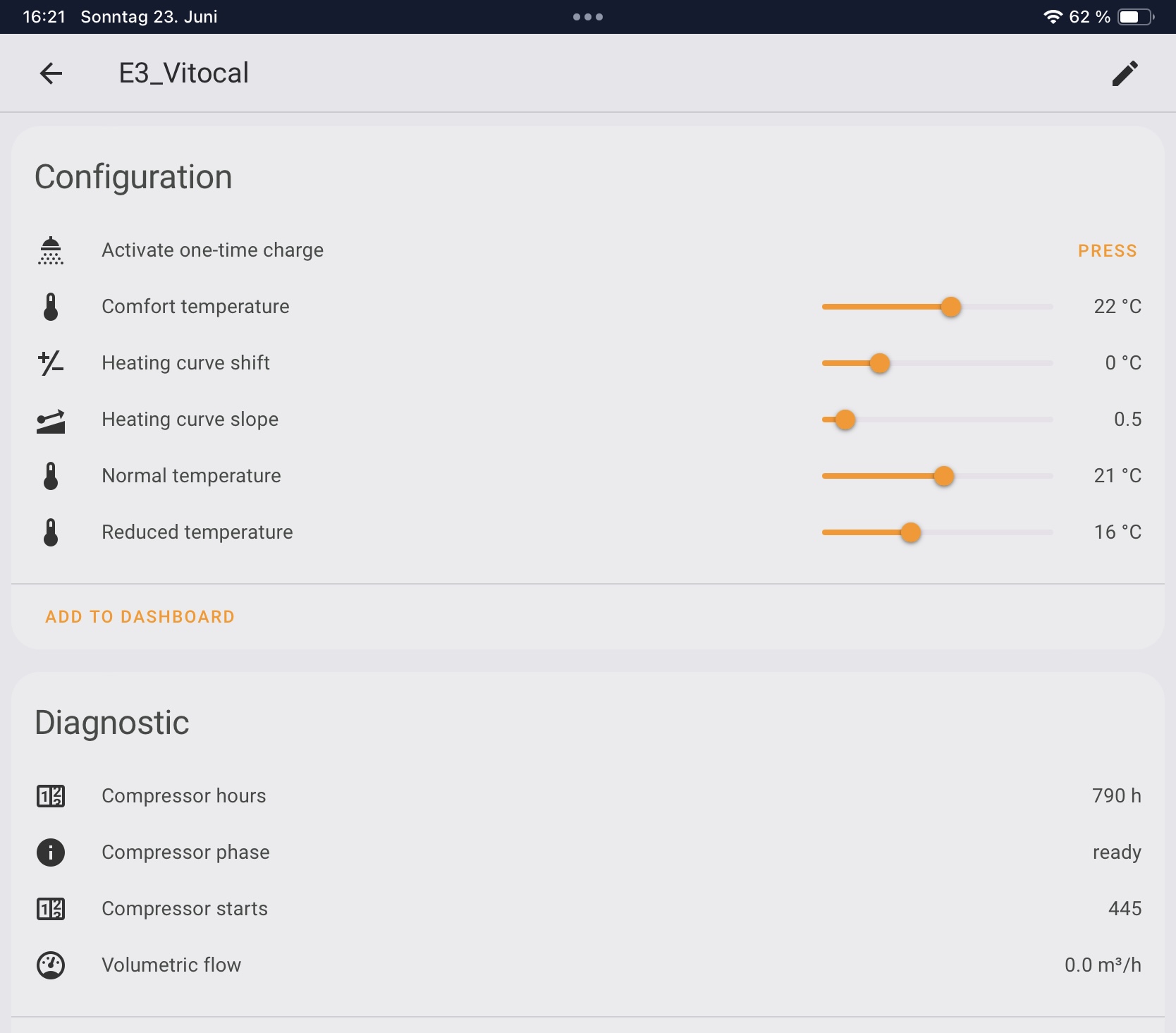Click the Heating curve shift plus-minus icon
1176x1033 pixels.
(x=51, y=363)
